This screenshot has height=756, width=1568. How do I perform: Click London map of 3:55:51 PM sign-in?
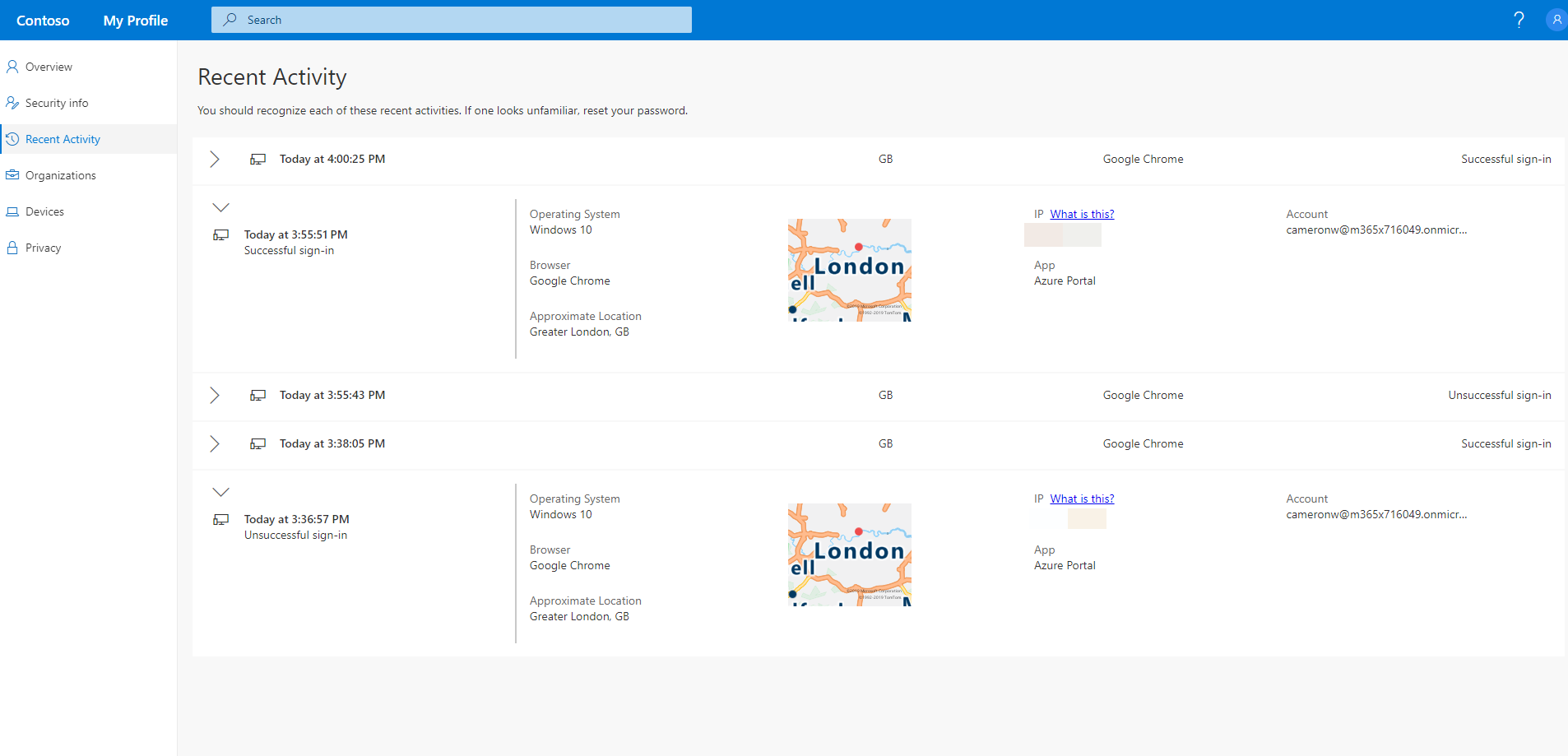click(850, 270)
